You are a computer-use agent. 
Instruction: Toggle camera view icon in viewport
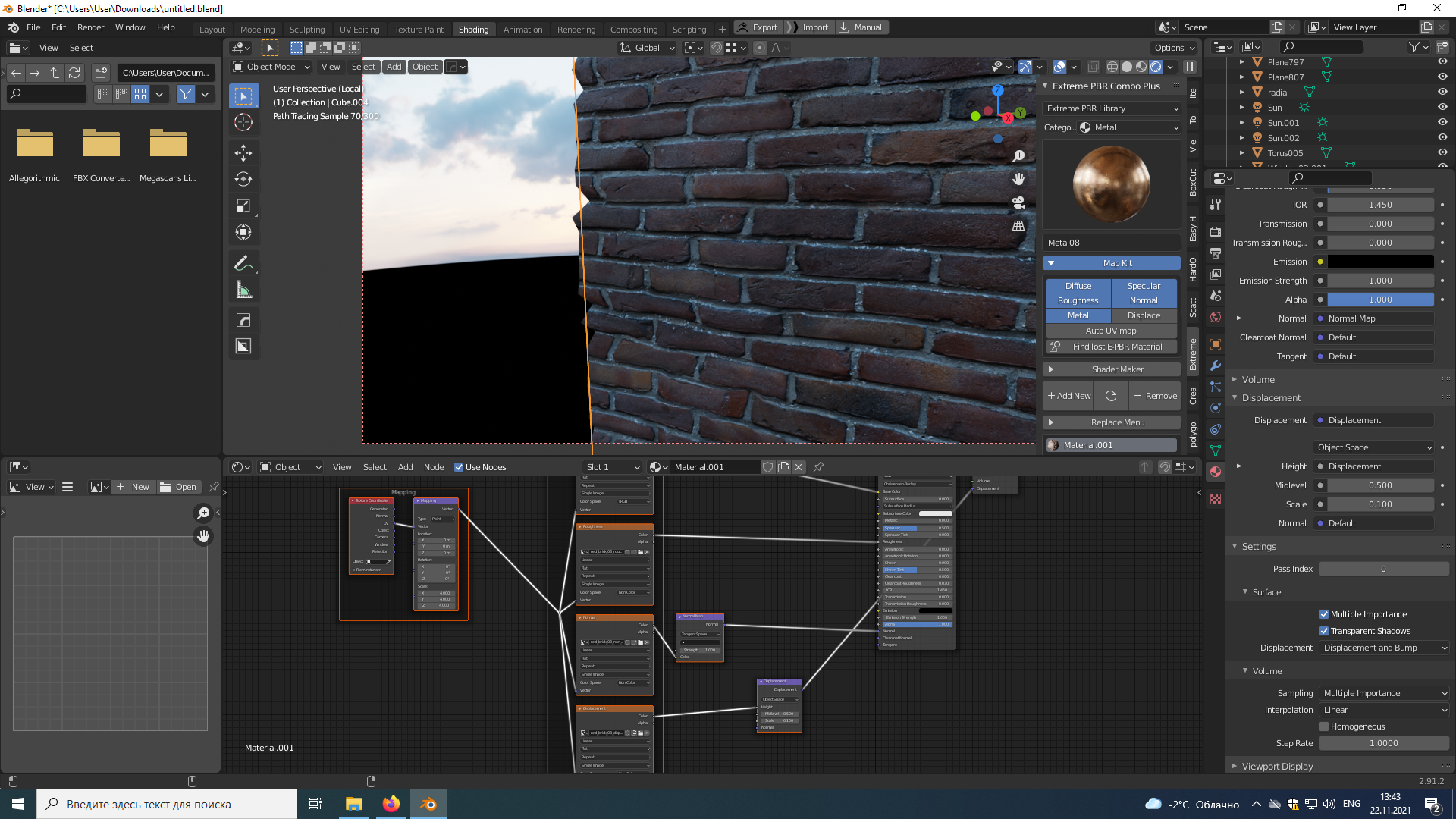click(x=1018, y=203)
